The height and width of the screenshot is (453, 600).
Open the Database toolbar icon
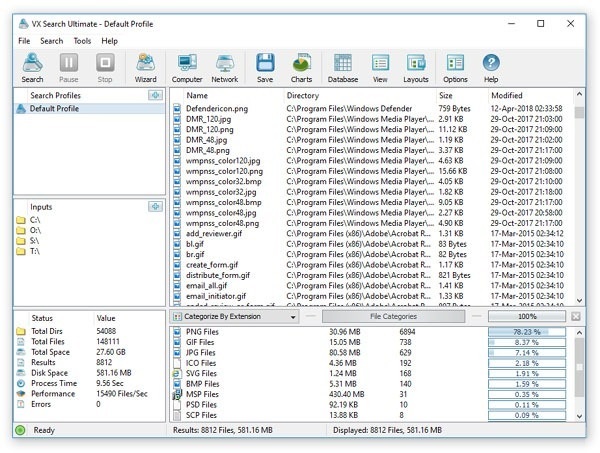[343, 67]
